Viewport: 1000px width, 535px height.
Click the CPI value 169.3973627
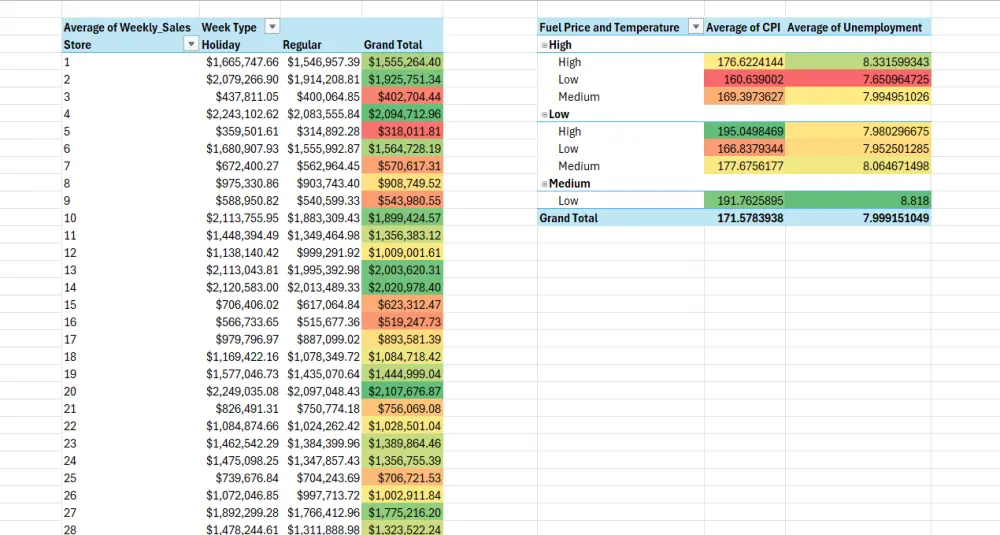745,97
